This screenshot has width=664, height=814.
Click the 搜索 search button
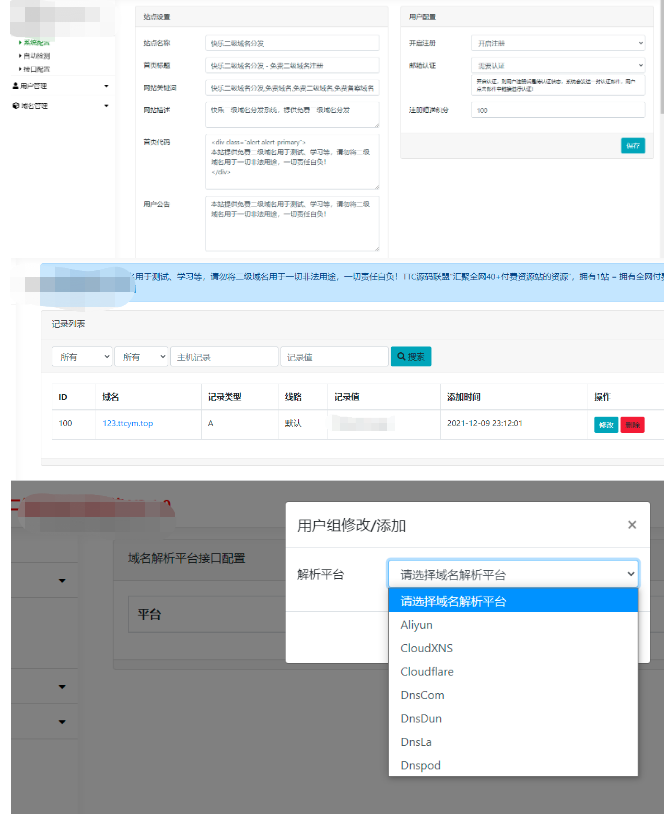(410, 356)
